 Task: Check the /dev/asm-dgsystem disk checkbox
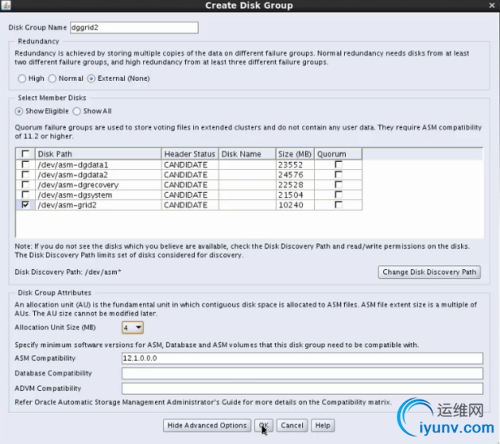[x=25, y=194]
